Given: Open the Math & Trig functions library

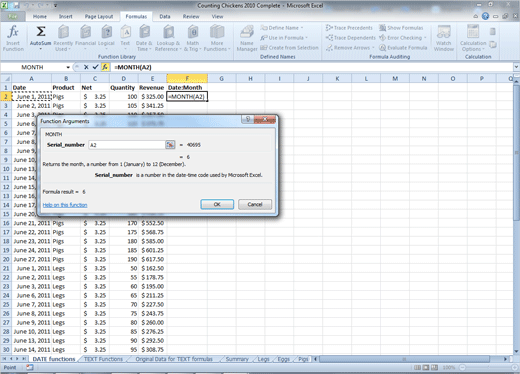Looking at the screenshot, I should [193, 38].
